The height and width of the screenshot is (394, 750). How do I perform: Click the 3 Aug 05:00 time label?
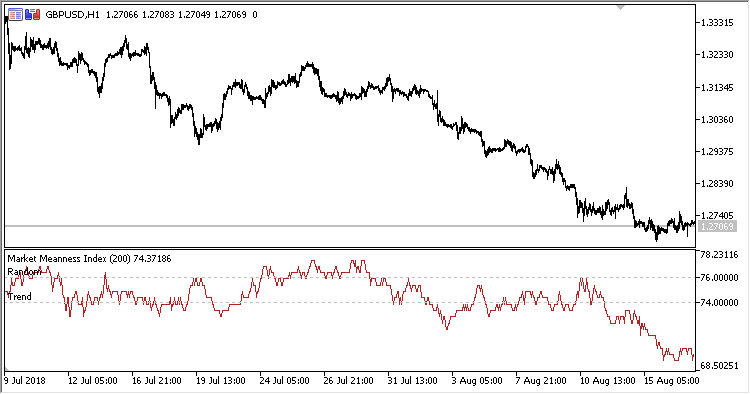pyautogui.click(x=476, y=381)
